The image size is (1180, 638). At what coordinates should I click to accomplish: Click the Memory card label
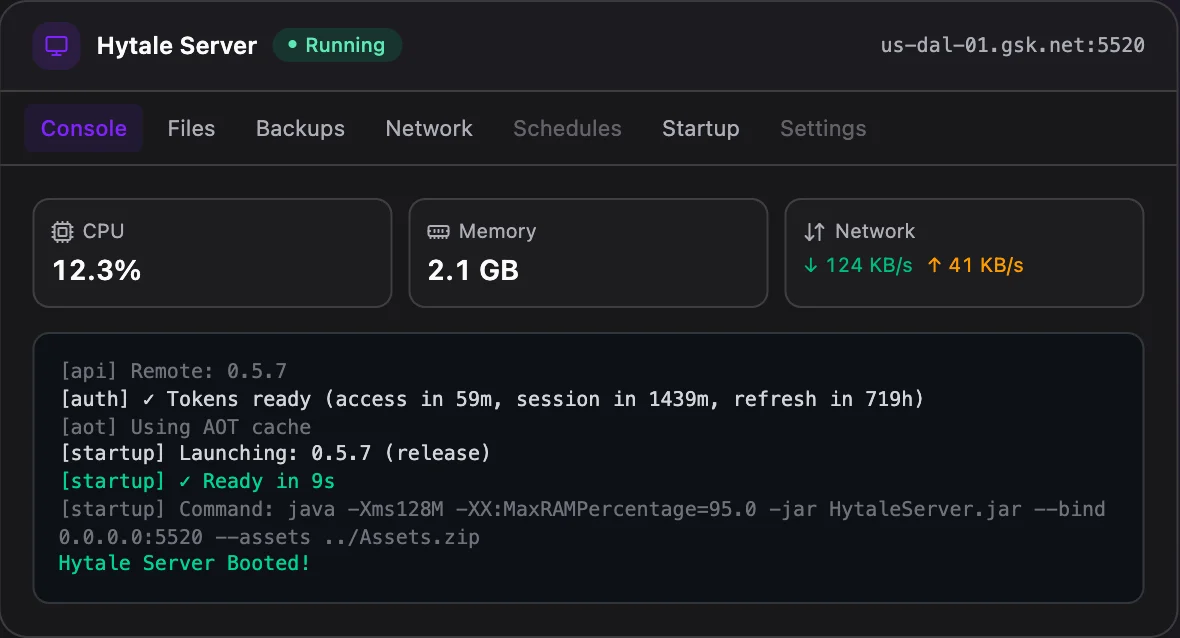tap(497, 231)
